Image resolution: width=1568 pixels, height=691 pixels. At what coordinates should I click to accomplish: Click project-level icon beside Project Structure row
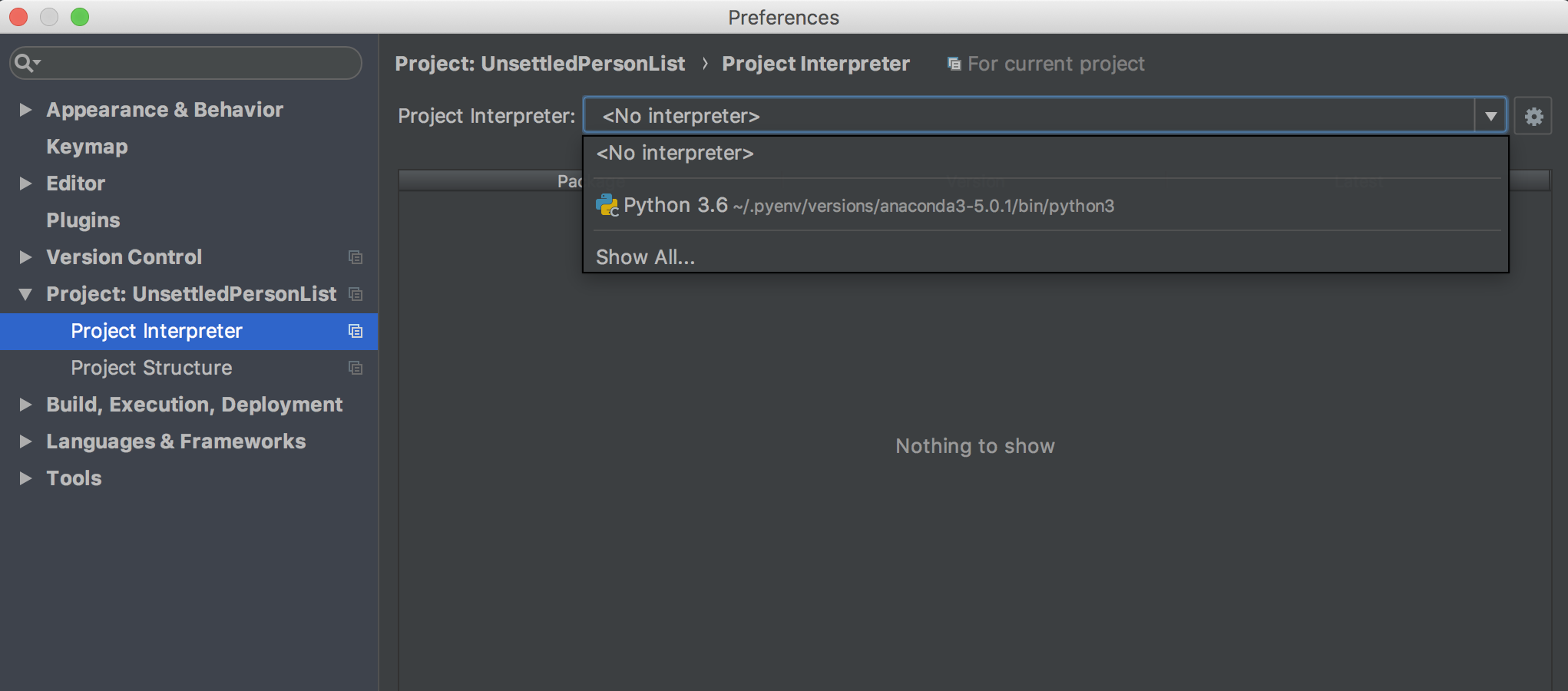[x=356, y=368]
